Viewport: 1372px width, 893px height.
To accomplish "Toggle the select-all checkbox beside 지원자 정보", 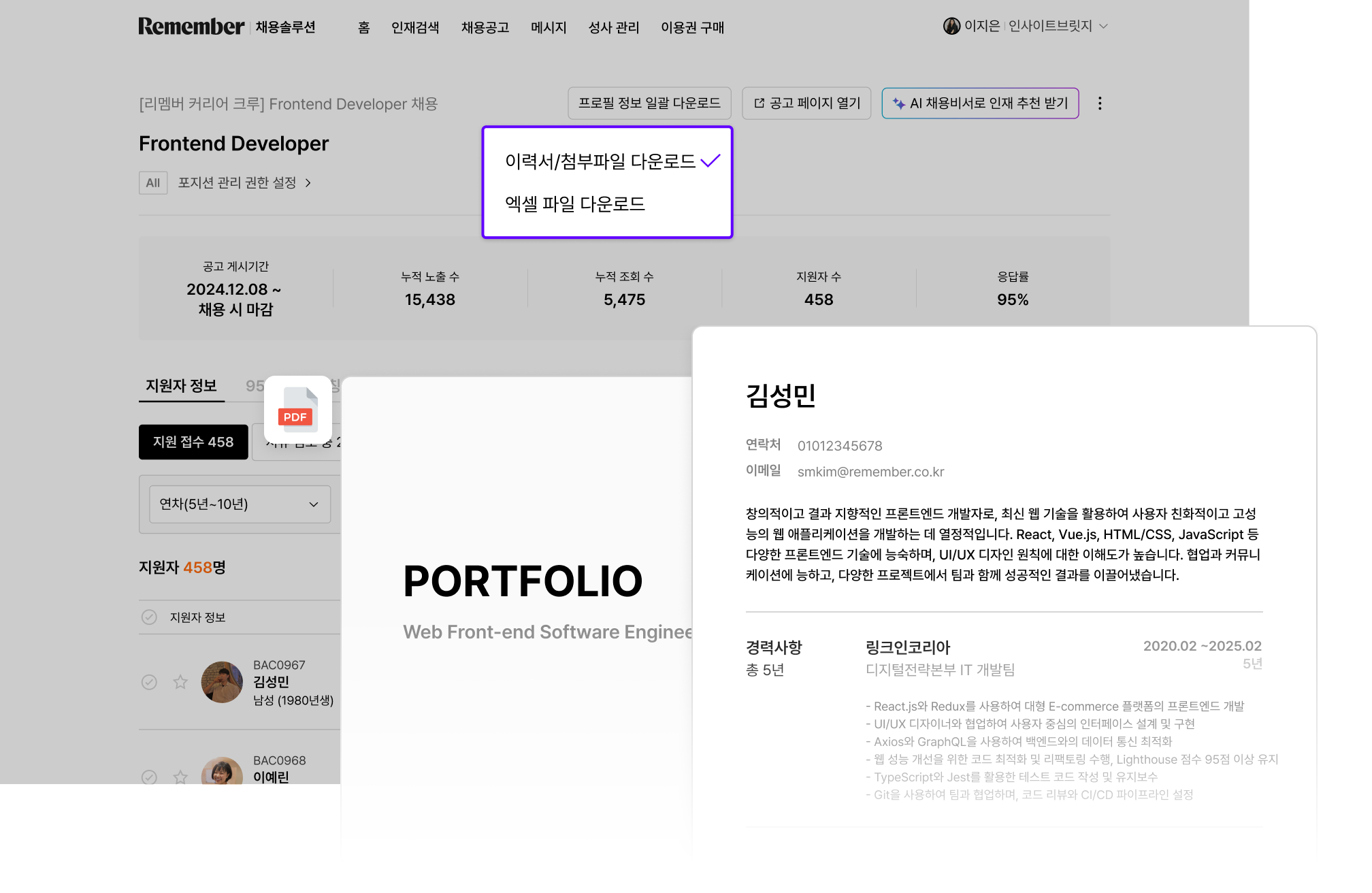I will pos(150,617).
